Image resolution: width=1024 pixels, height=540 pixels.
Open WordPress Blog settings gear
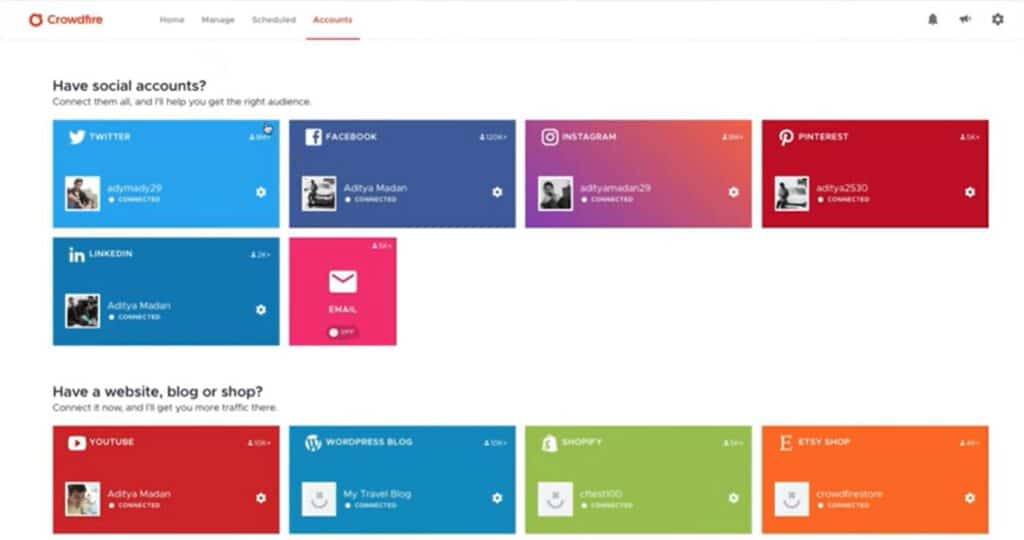tap(497, 498)
